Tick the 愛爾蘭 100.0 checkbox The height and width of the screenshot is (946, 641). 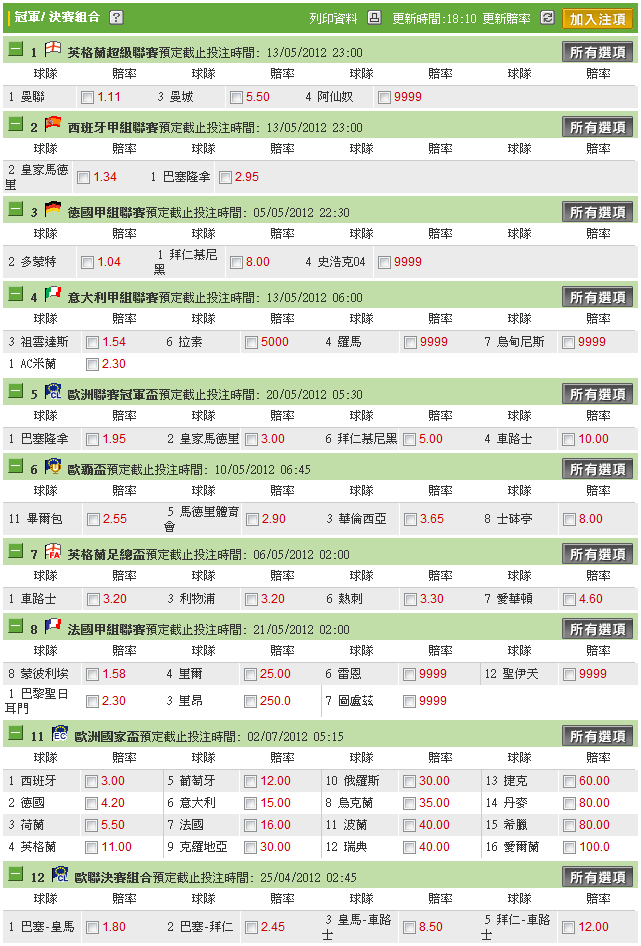[569, 848]
